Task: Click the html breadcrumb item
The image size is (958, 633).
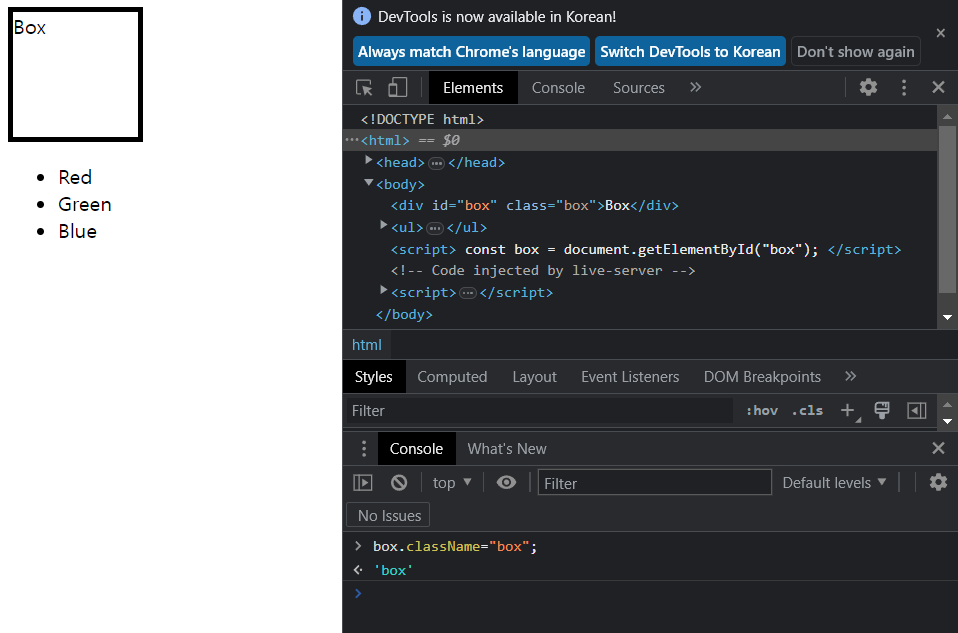Action: click(367, 345)
